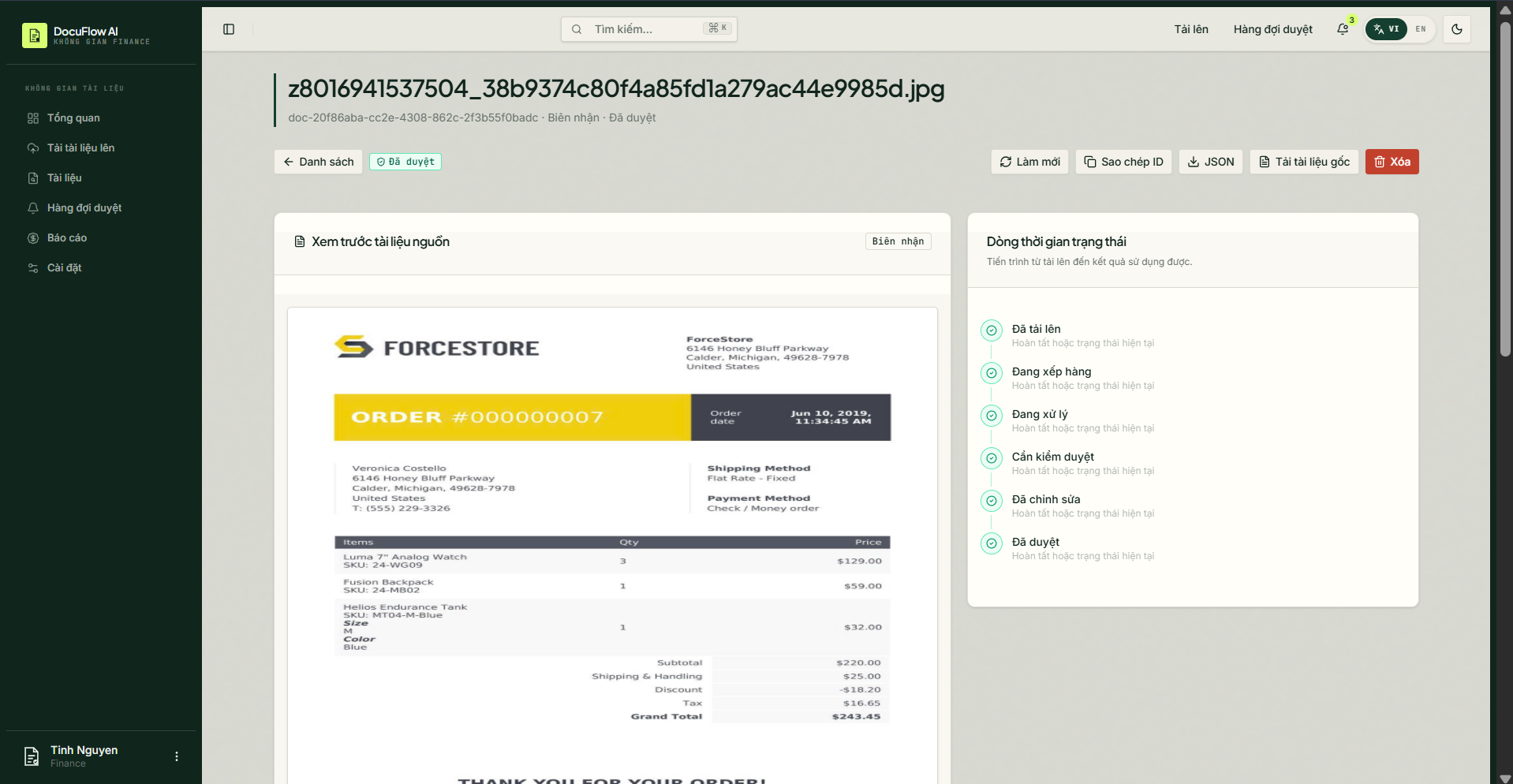Click the search magnifier icon

coord(577,29)
